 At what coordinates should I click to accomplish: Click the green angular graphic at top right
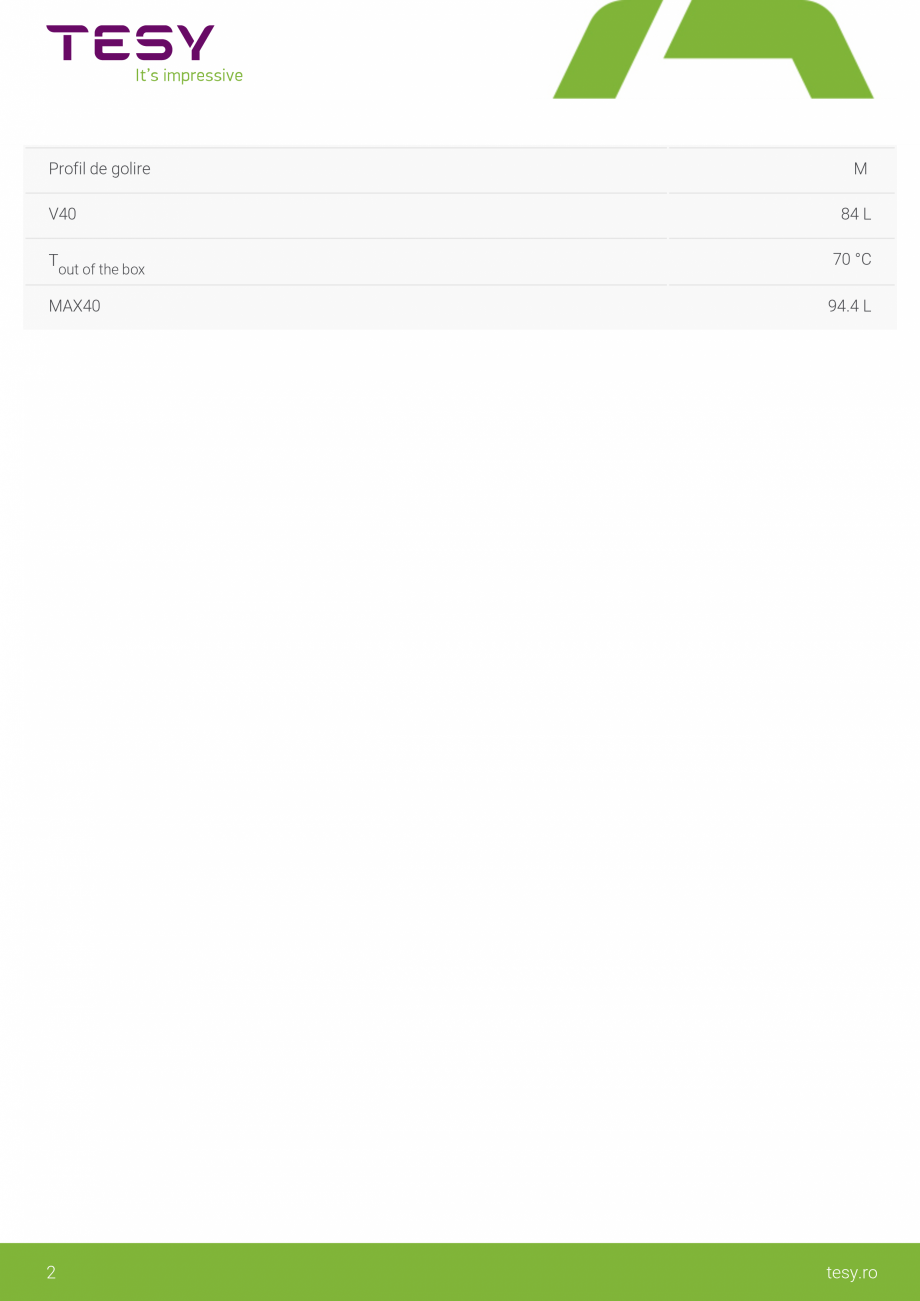click(713, 49)
